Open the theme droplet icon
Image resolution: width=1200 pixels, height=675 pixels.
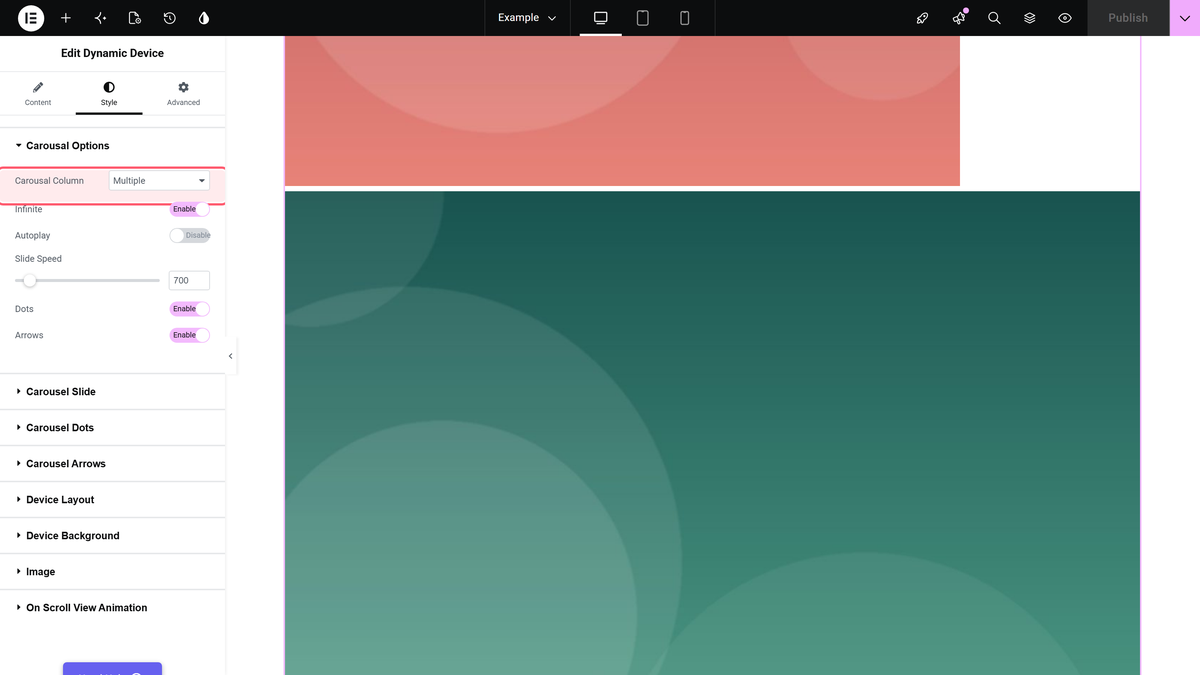(x=204, y=18)
